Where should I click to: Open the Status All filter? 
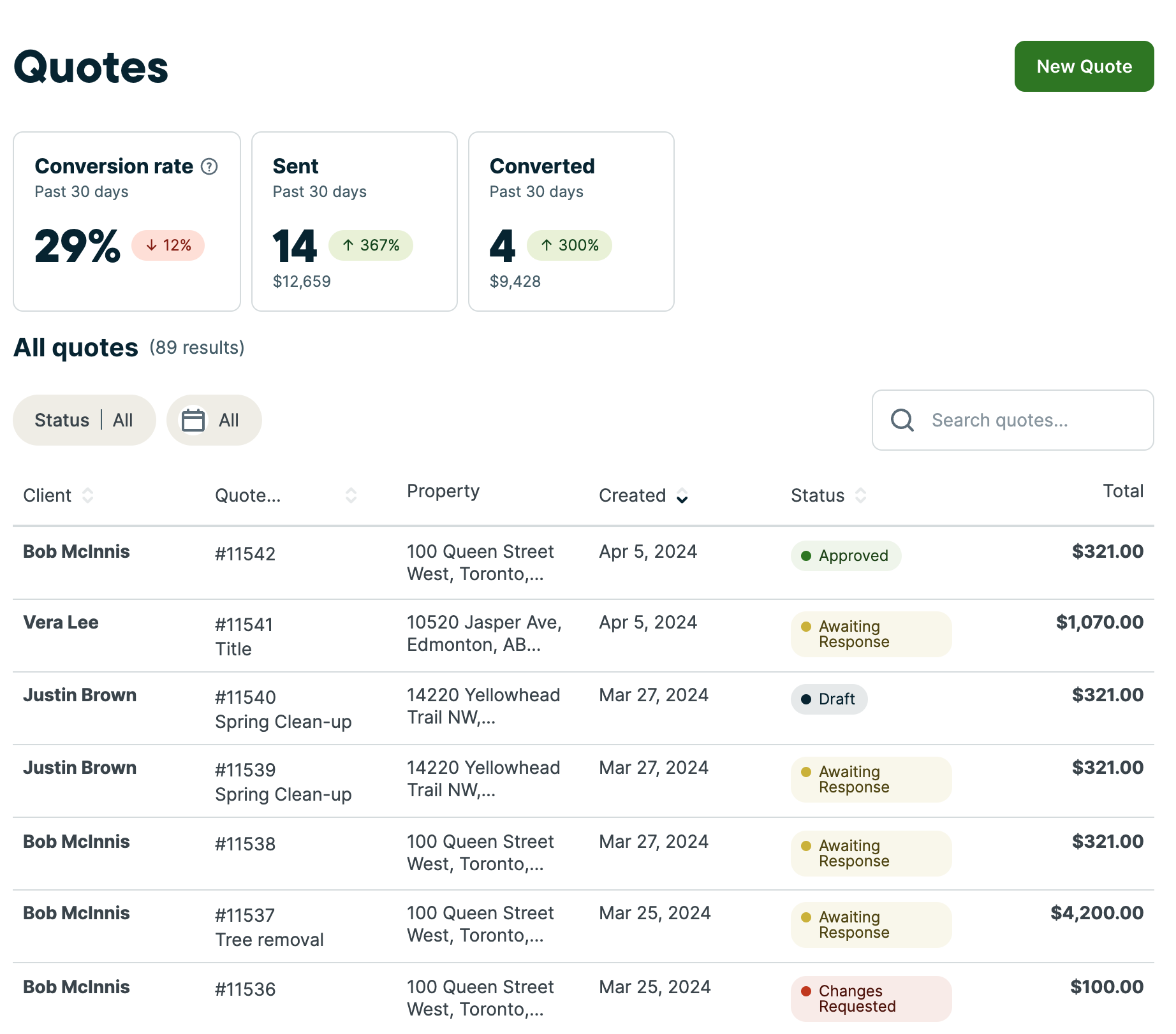point(84,419)
